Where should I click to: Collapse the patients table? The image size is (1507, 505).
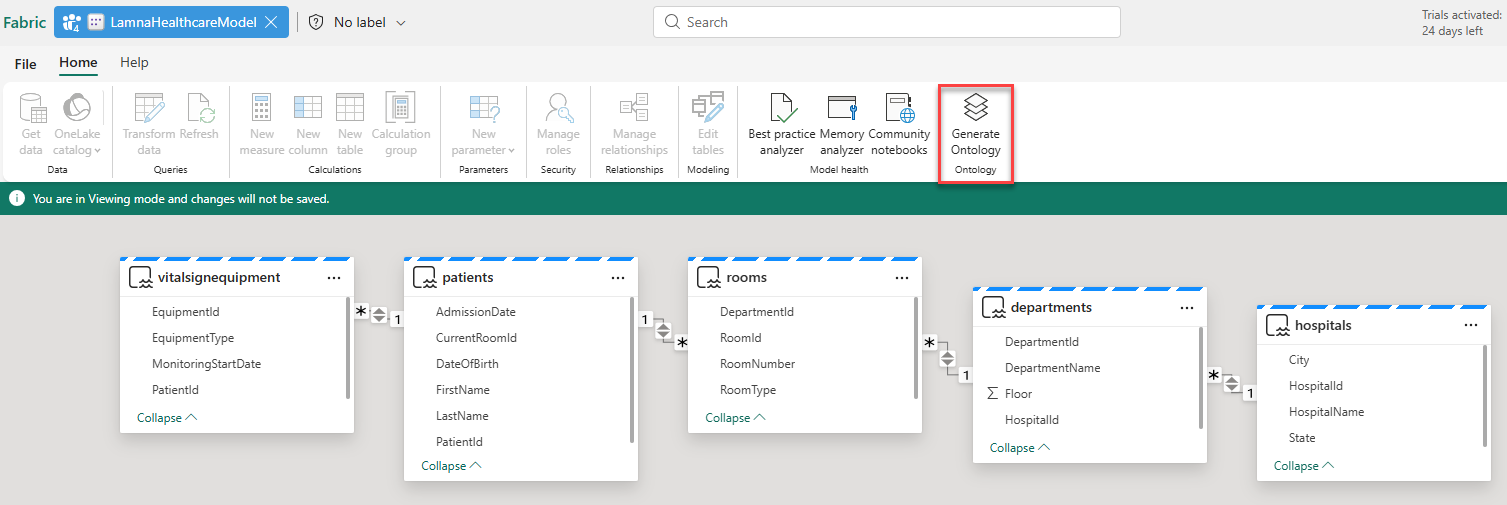coord(451,466)
